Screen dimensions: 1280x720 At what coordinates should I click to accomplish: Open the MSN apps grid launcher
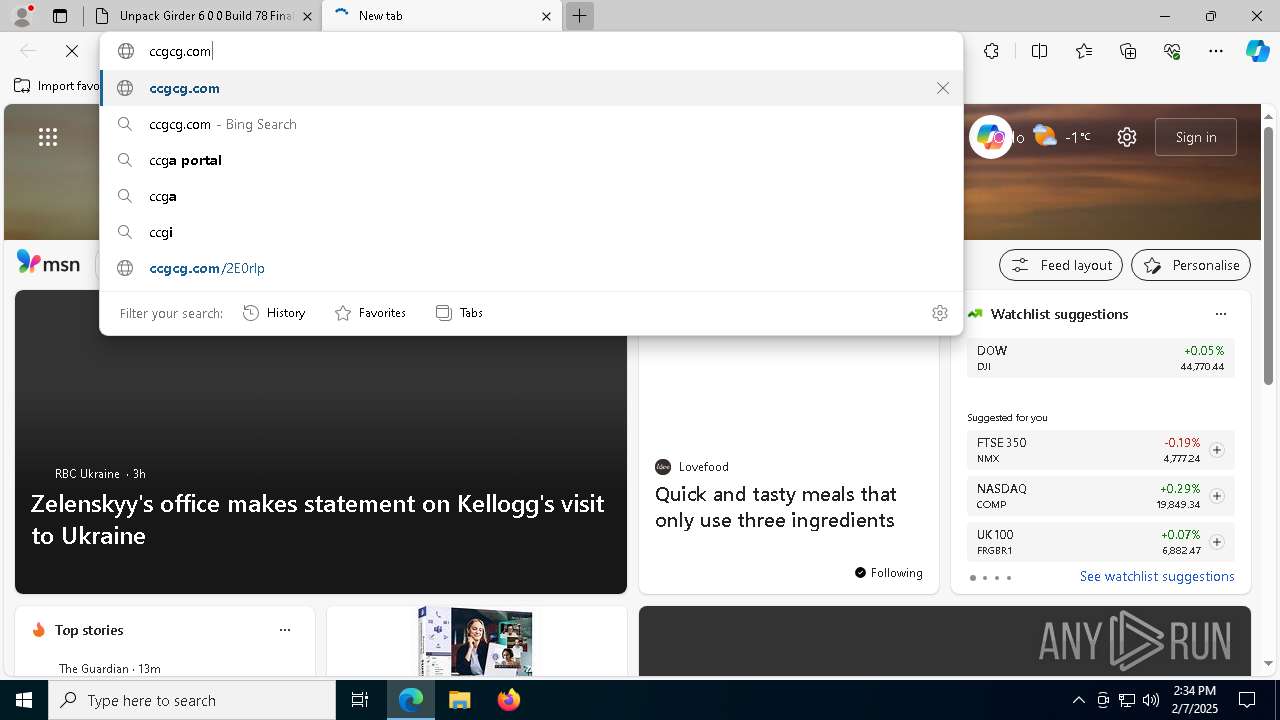(48, 137)
